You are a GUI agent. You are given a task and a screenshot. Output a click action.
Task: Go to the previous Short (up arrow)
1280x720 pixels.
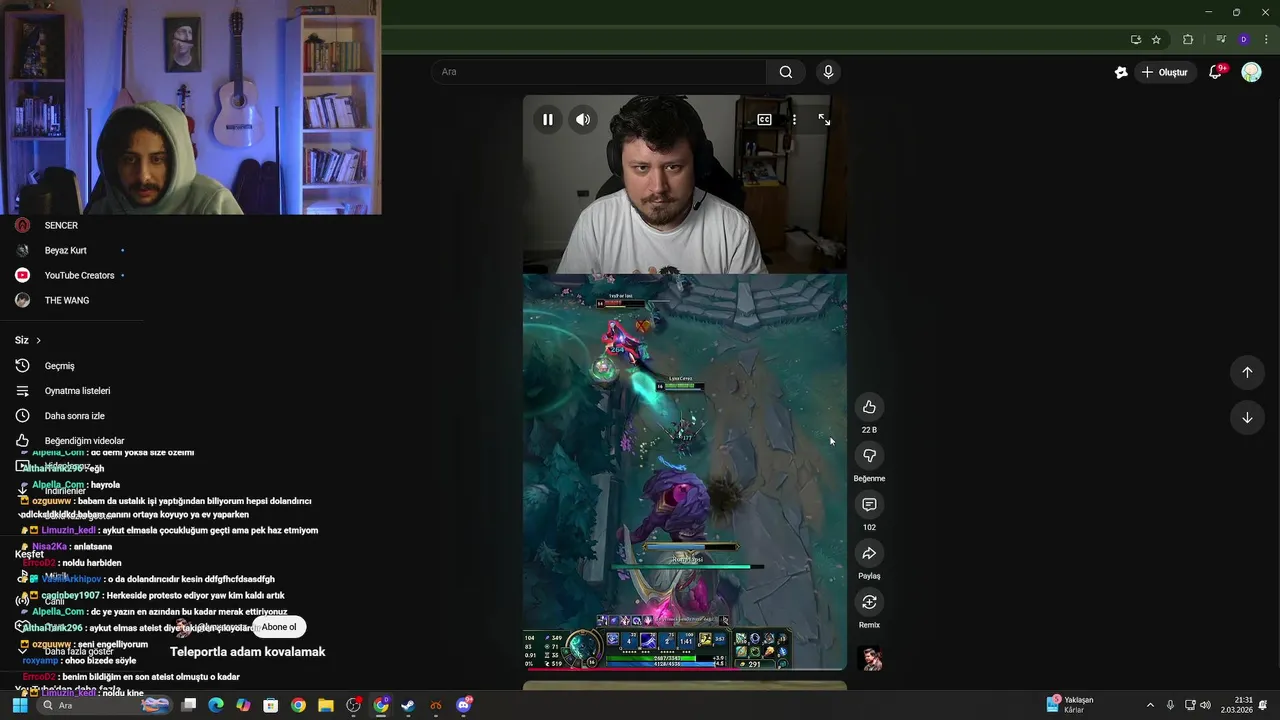tap(1247, 372)
